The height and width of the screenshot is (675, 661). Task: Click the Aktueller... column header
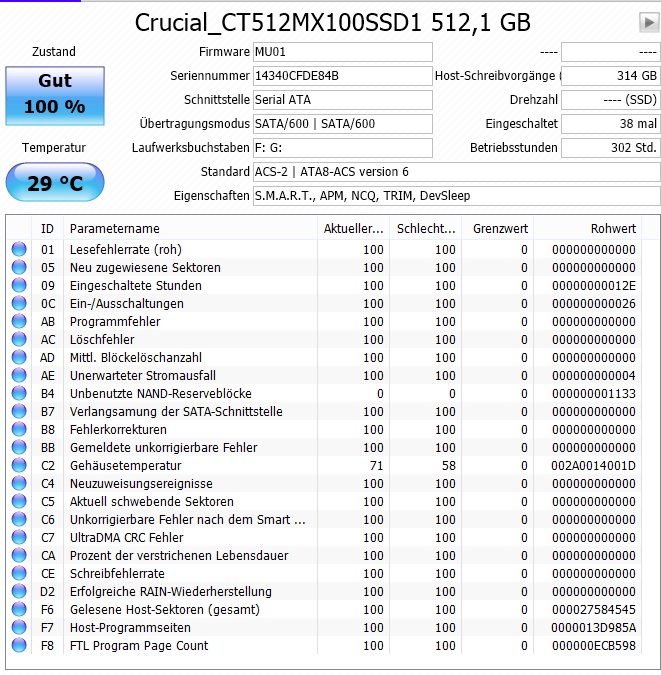(x=354, y=229)
